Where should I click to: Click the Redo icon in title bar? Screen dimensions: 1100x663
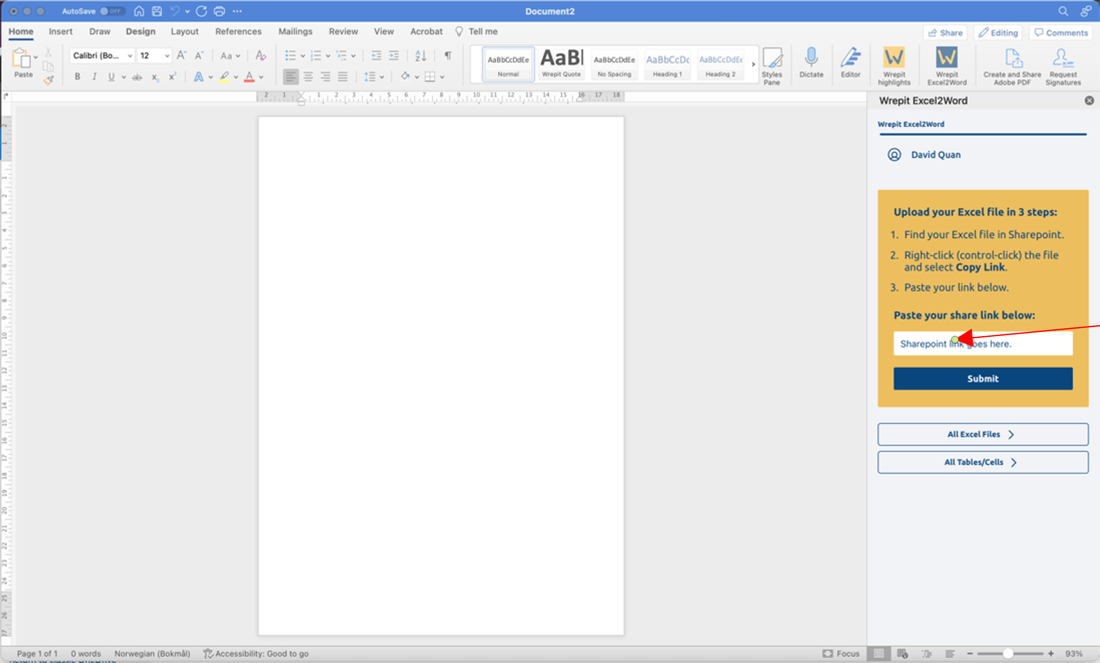(x=201, y=11)
